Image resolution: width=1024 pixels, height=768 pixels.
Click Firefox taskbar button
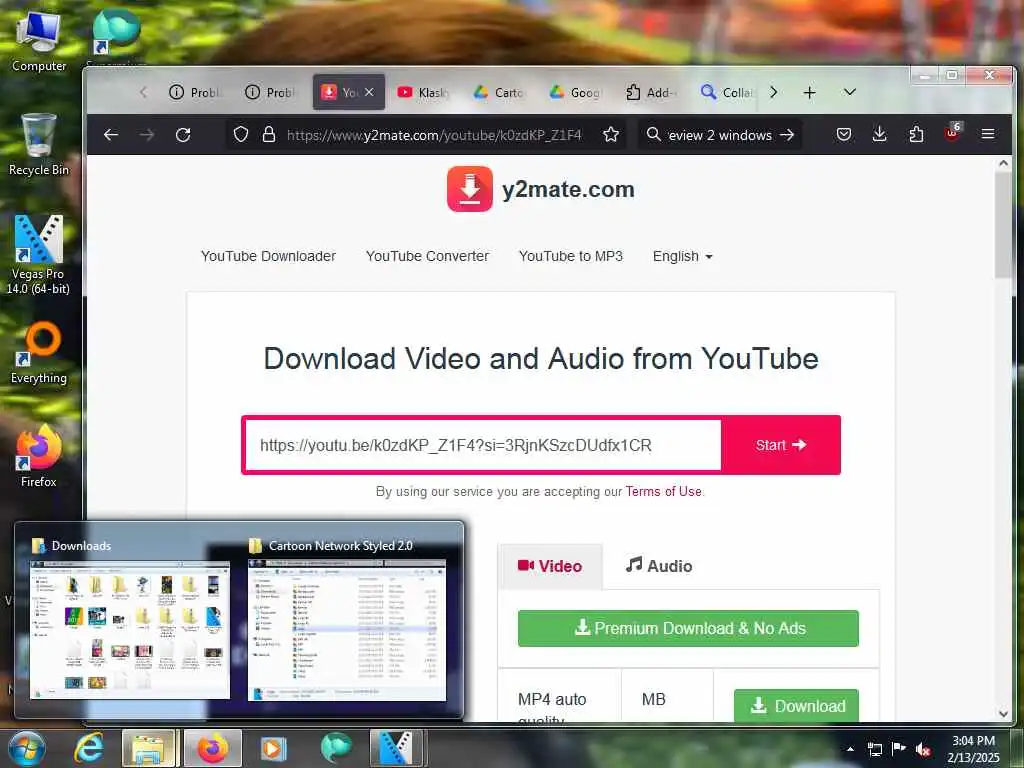pos(212,748)
